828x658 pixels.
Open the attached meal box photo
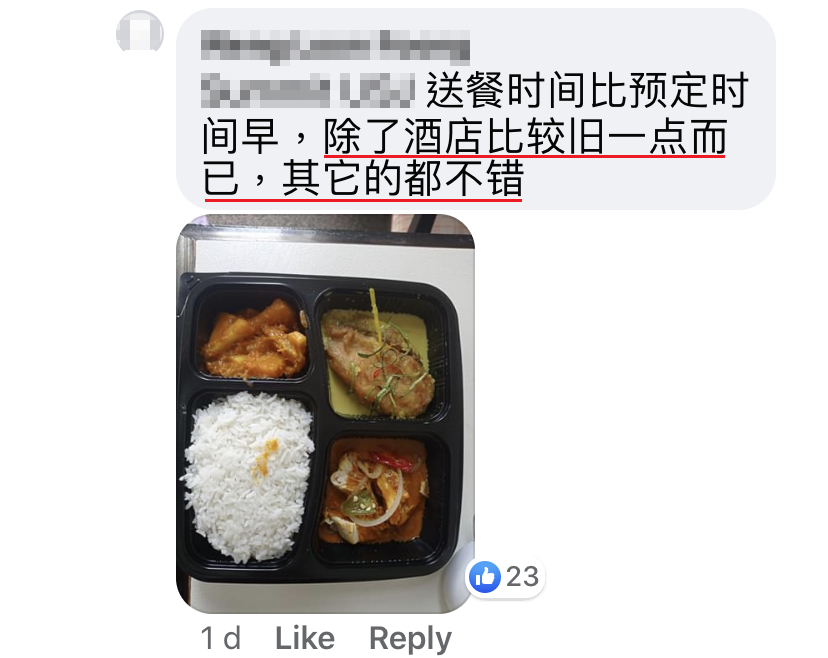(325, 413)
